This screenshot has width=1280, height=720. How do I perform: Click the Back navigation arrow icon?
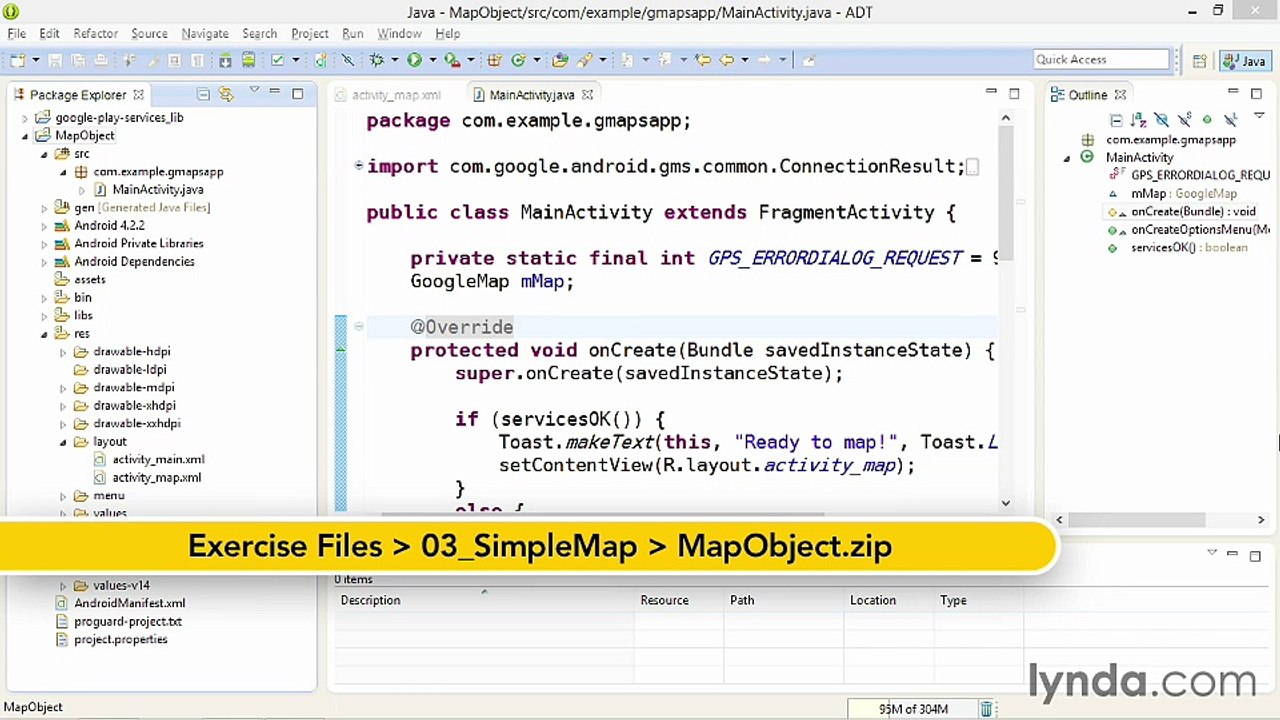pyautogui.click(x=727, y=60)
